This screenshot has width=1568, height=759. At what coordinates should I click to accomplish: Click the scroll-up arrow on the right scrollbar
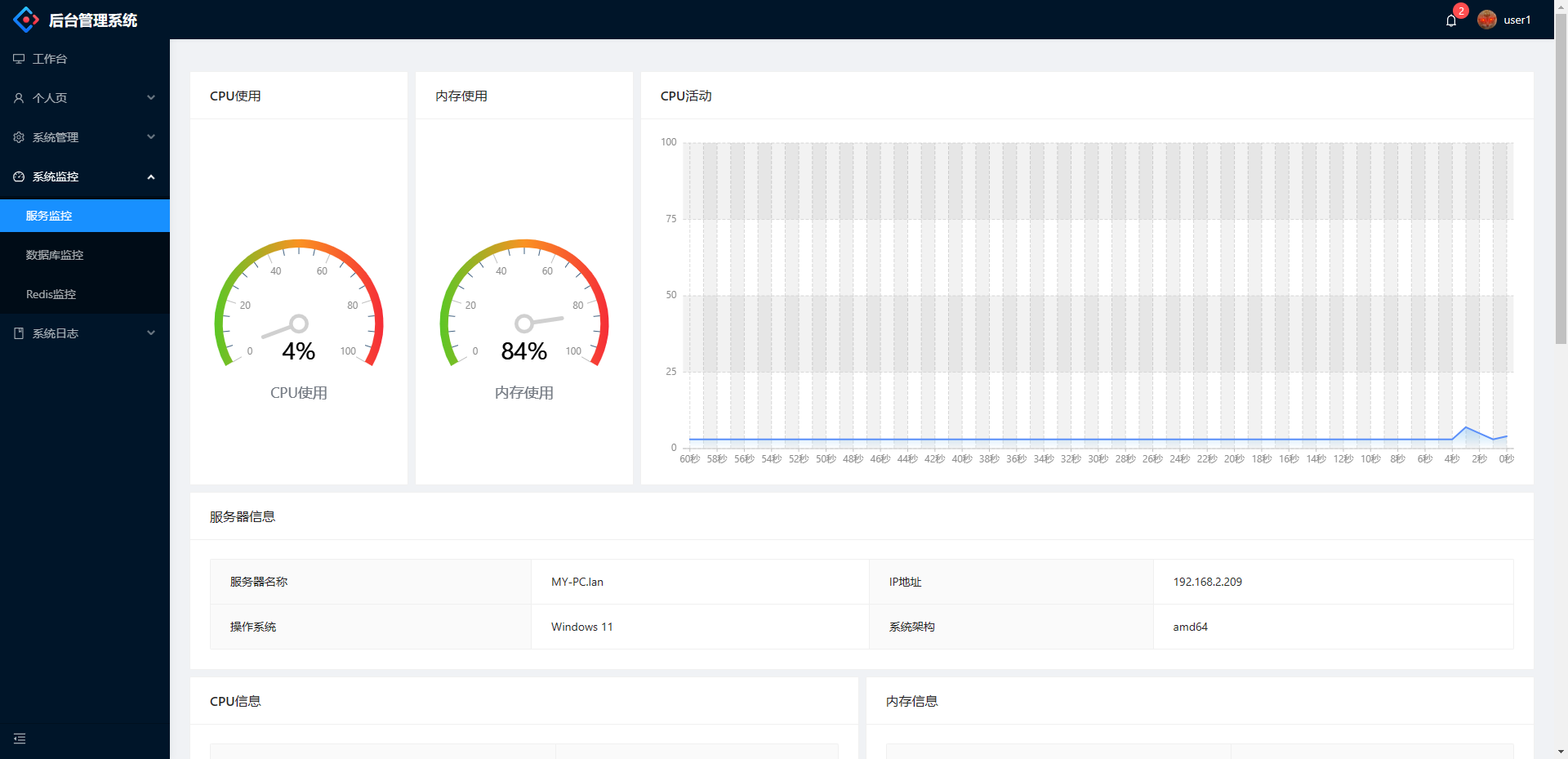[x=1561, y=7]
